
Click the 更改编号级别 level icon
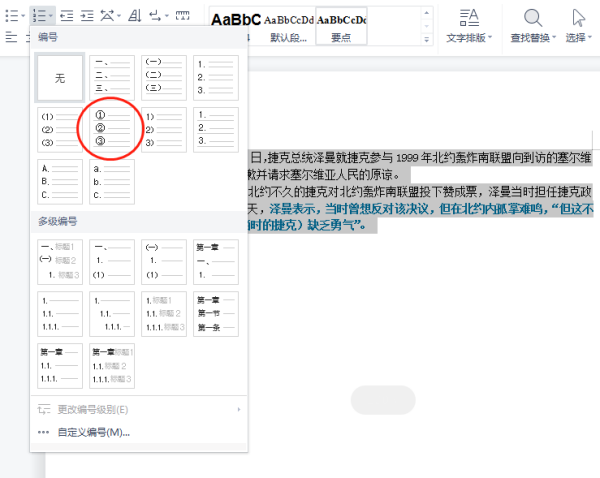44,409
